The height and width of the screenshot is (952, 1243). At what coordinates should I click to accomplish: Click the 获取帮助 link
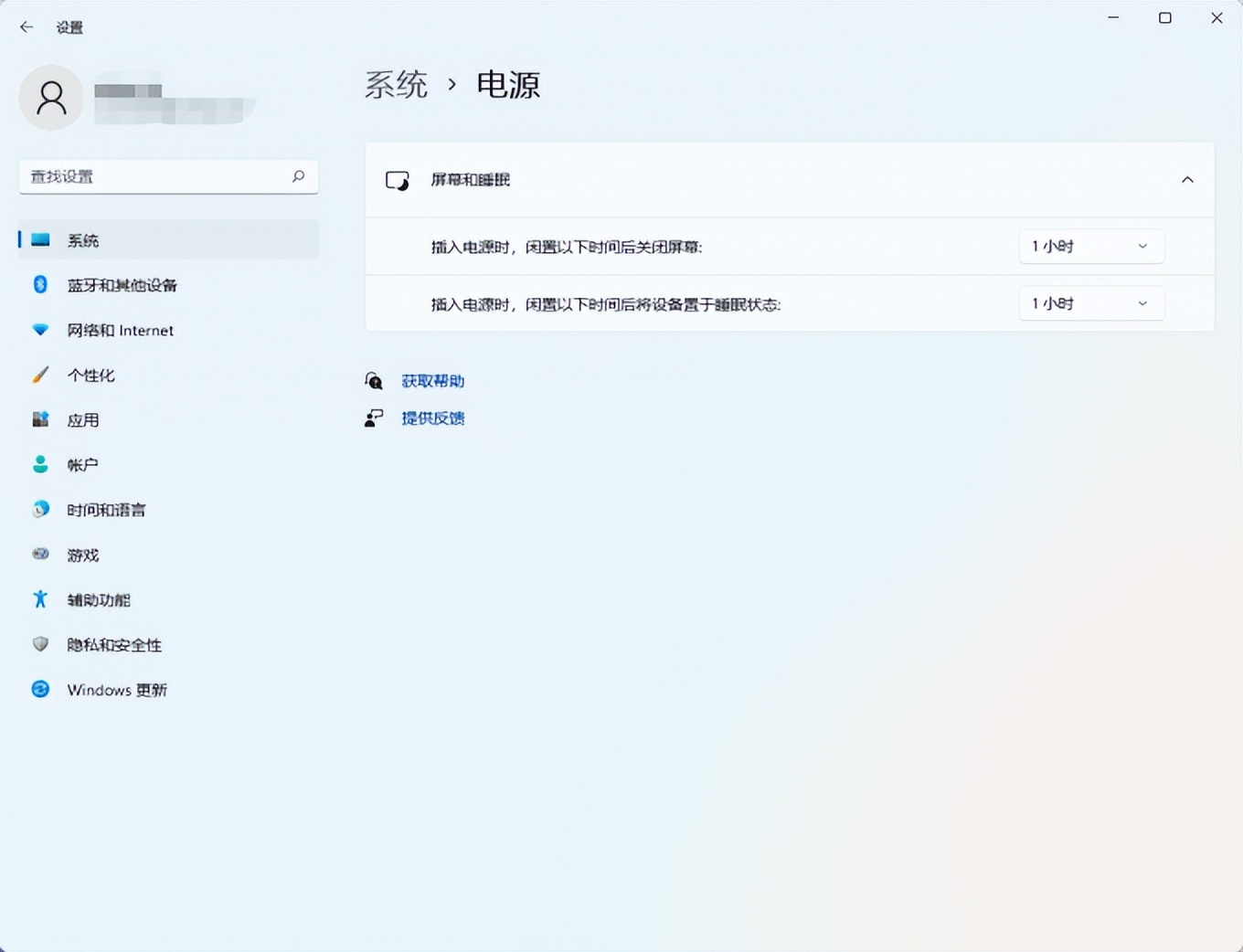tap(431, 381)
